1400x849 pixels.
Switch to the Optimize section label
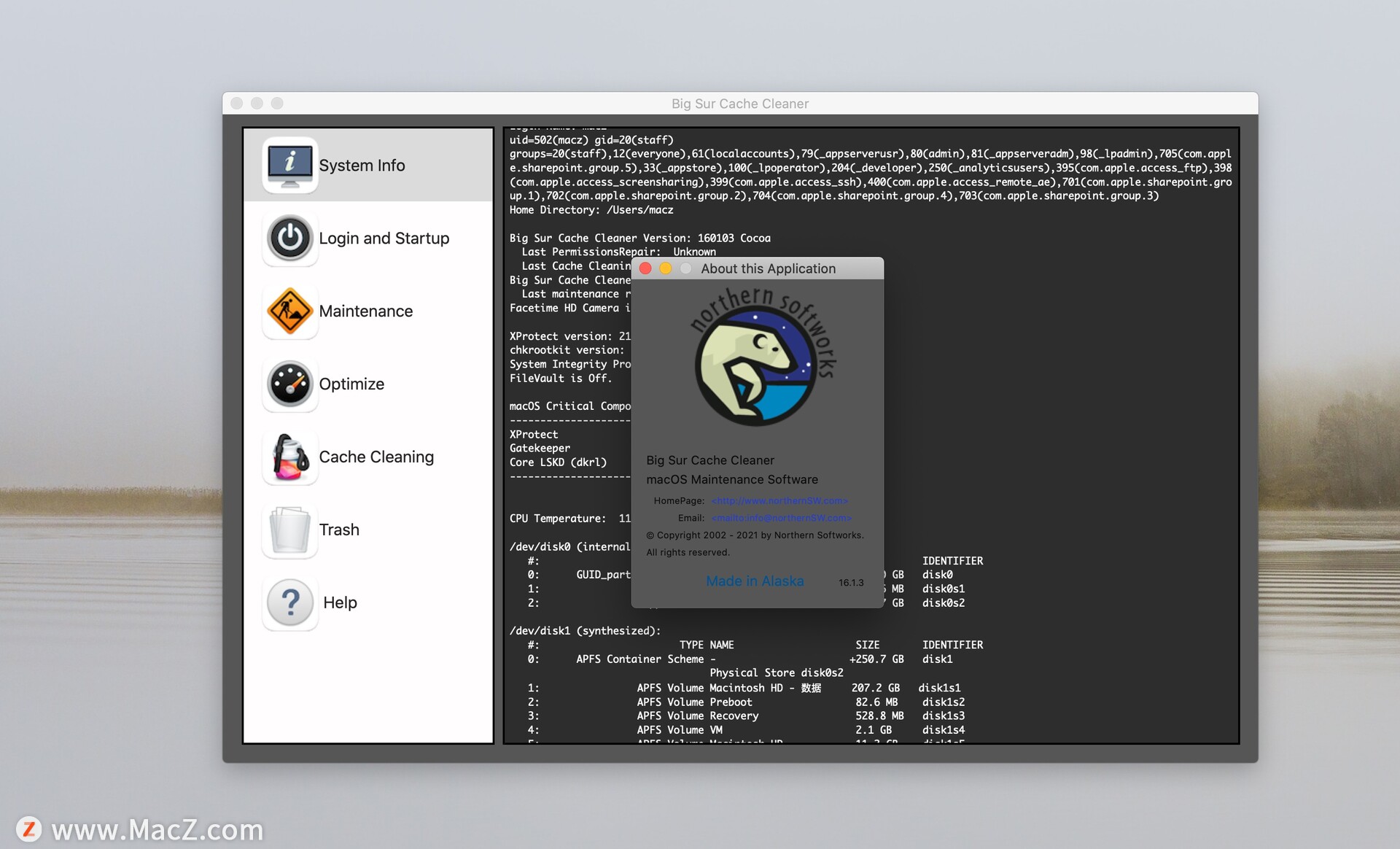351,384
